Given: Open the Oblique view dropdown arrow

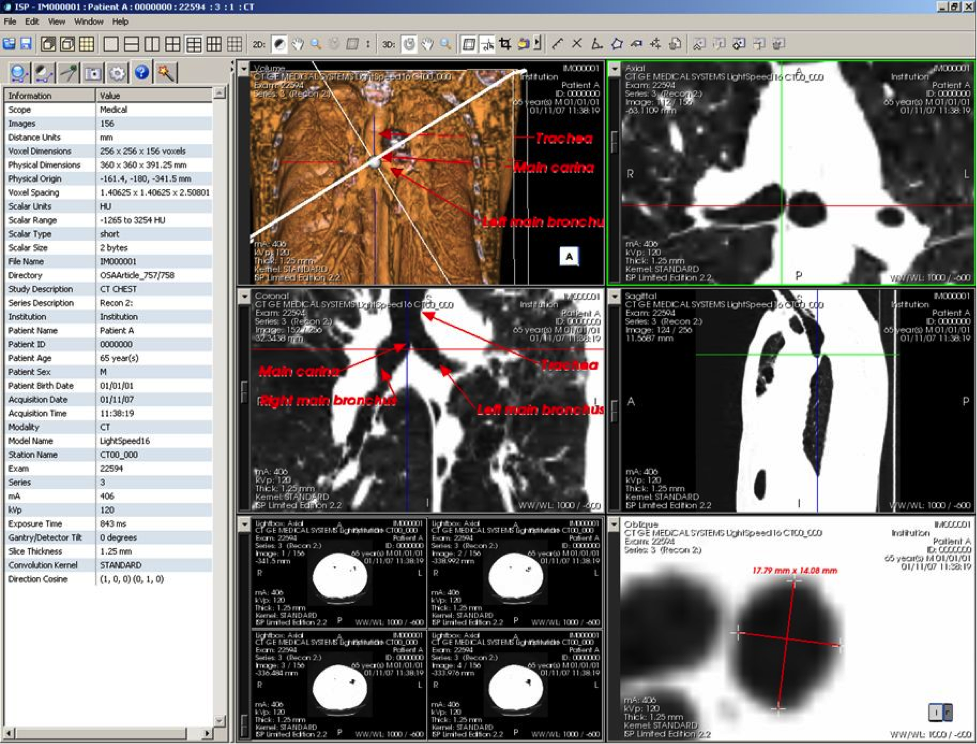Looking at the screenshot, I should click(x=614, y=525).
